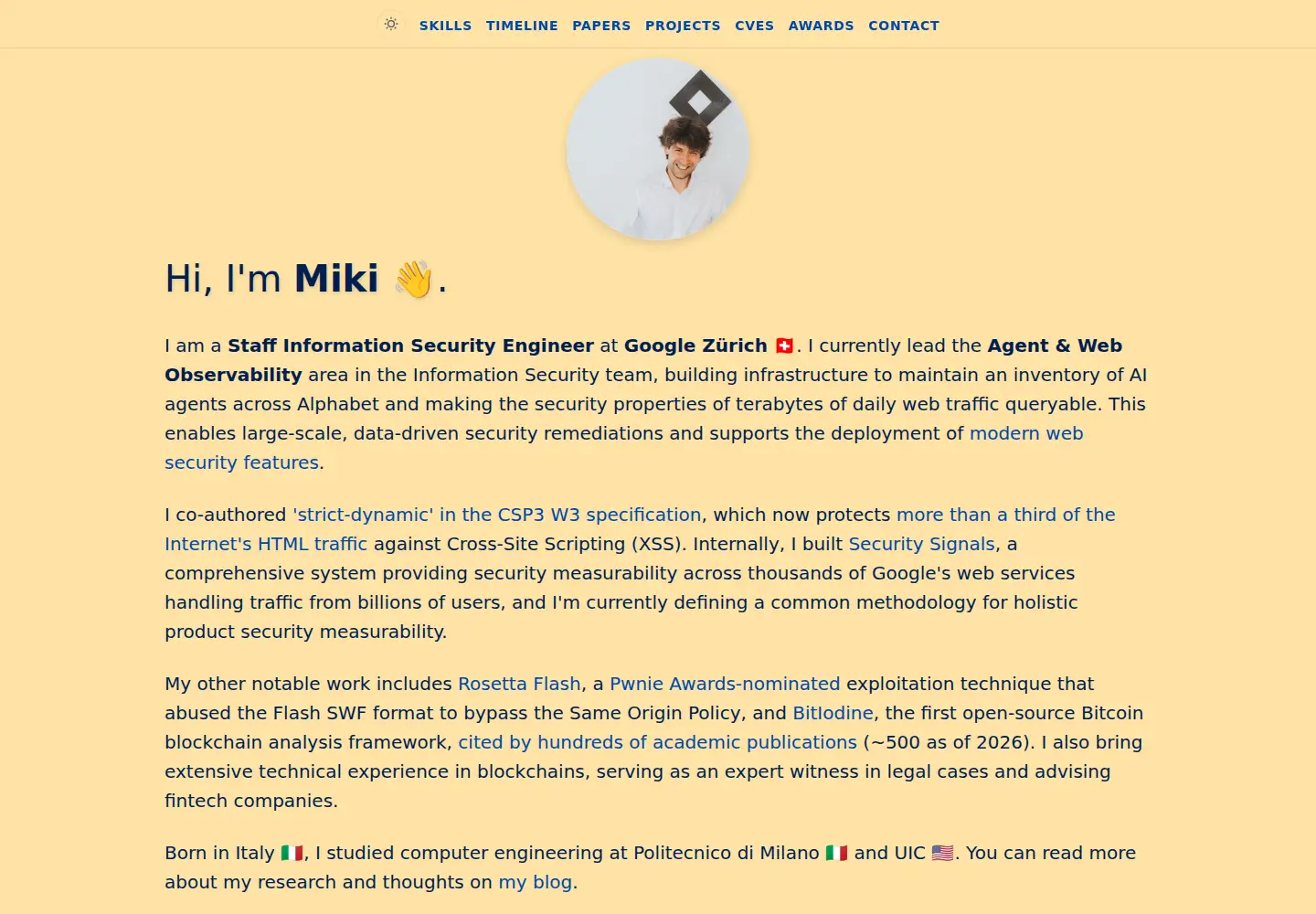Click the US flag emoji after UIC

942,853
